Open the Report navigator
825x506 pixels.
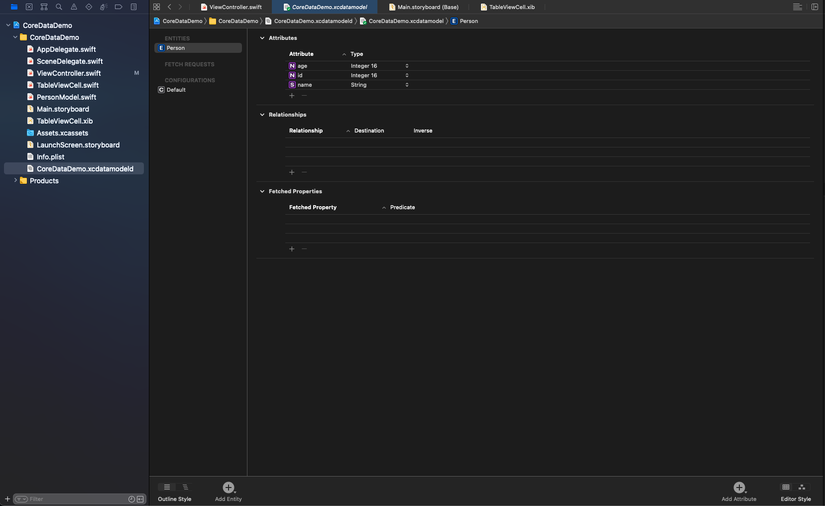(x=134, y=7)
